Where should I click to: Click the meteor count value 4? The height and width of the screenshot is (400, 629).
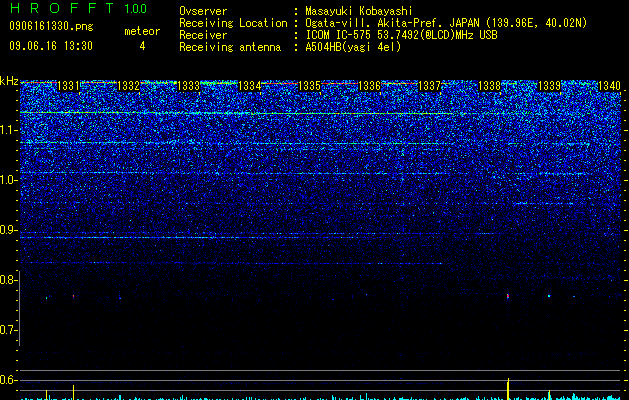click(142, 46)
